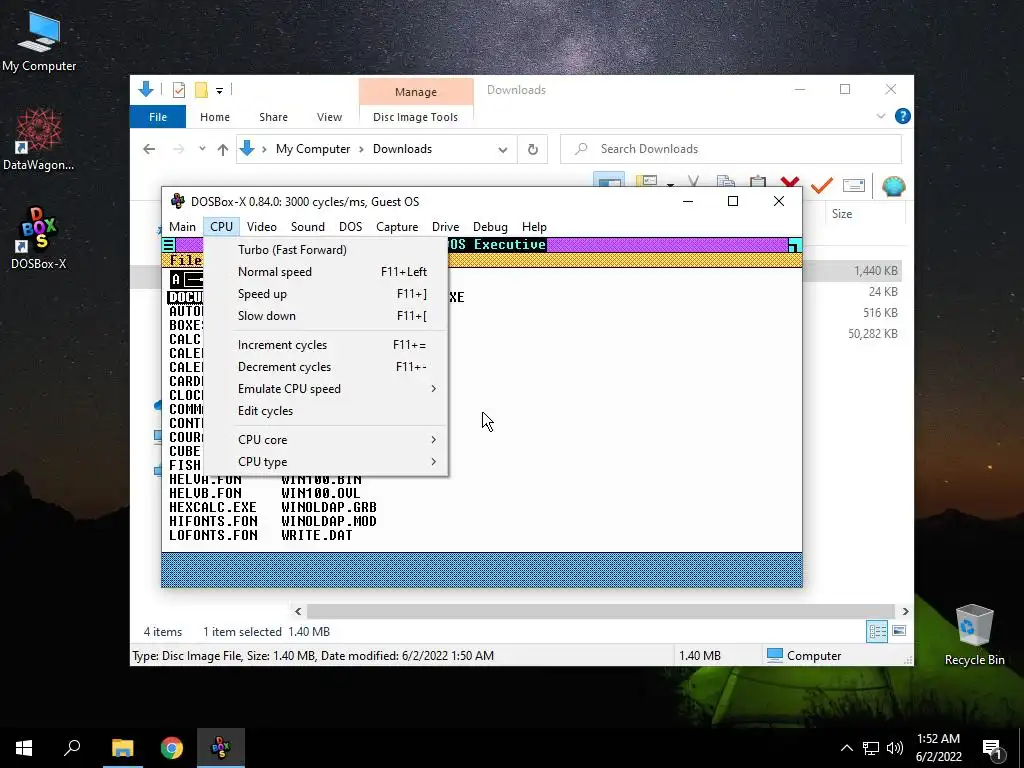
Task: Click the Explorer Help question mark icon
Action: [903, 116]
